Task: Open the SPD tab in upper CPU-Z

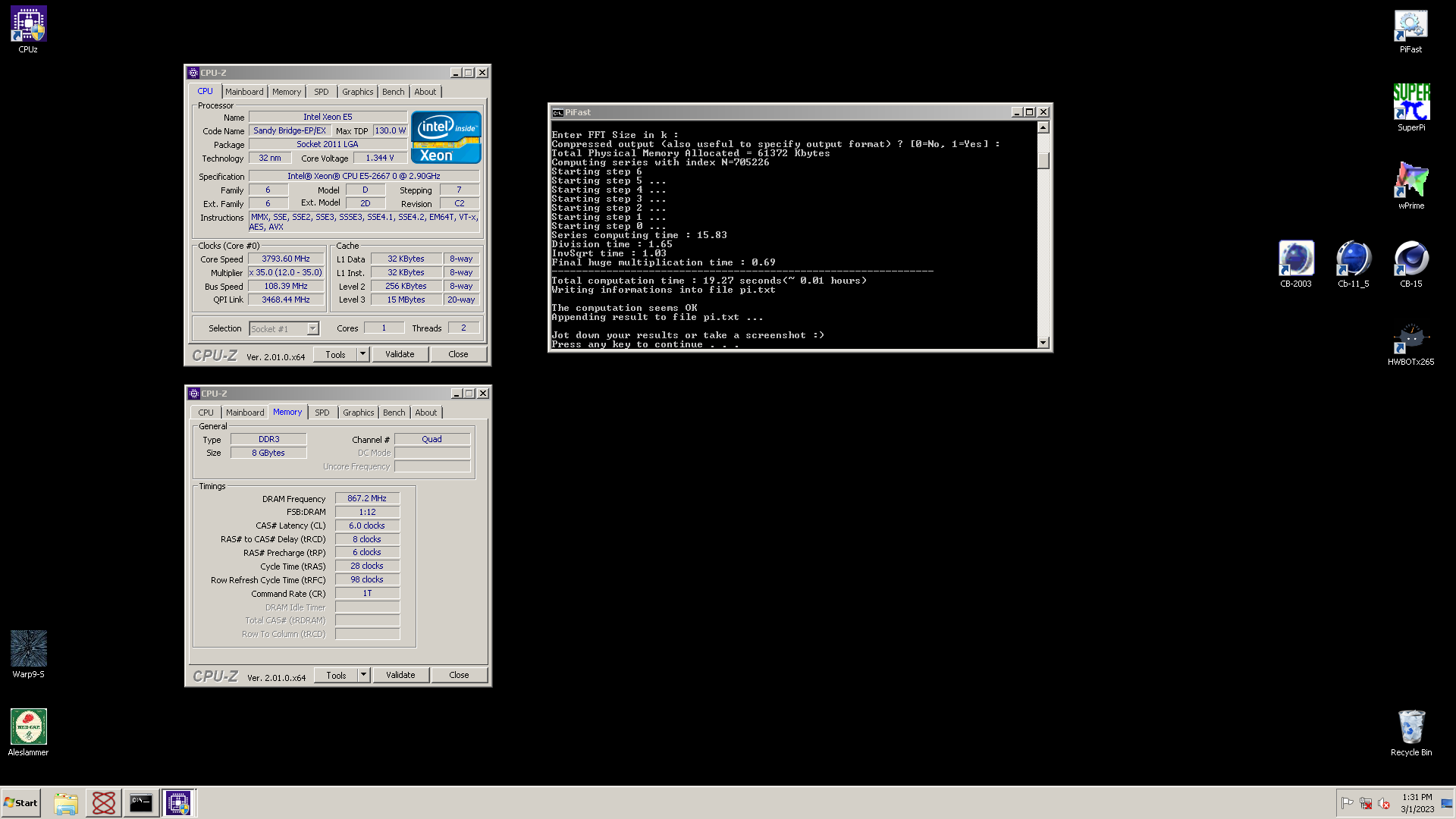Action: pos(322,92)
